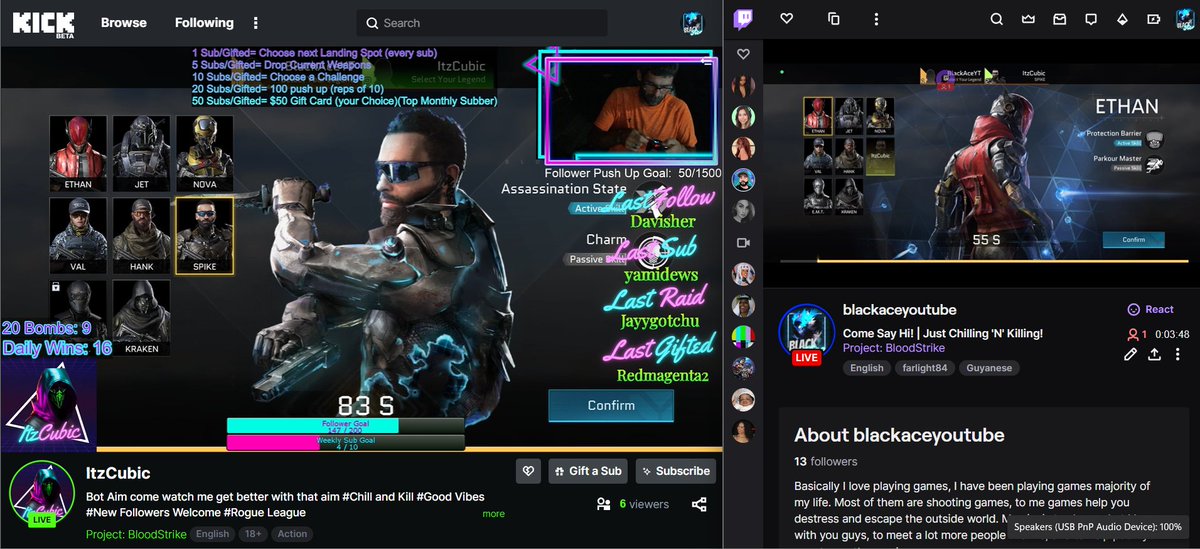Click the React button on the Twitch channel
Screen dimensions: 1200x549
[x=1150, y=310]
